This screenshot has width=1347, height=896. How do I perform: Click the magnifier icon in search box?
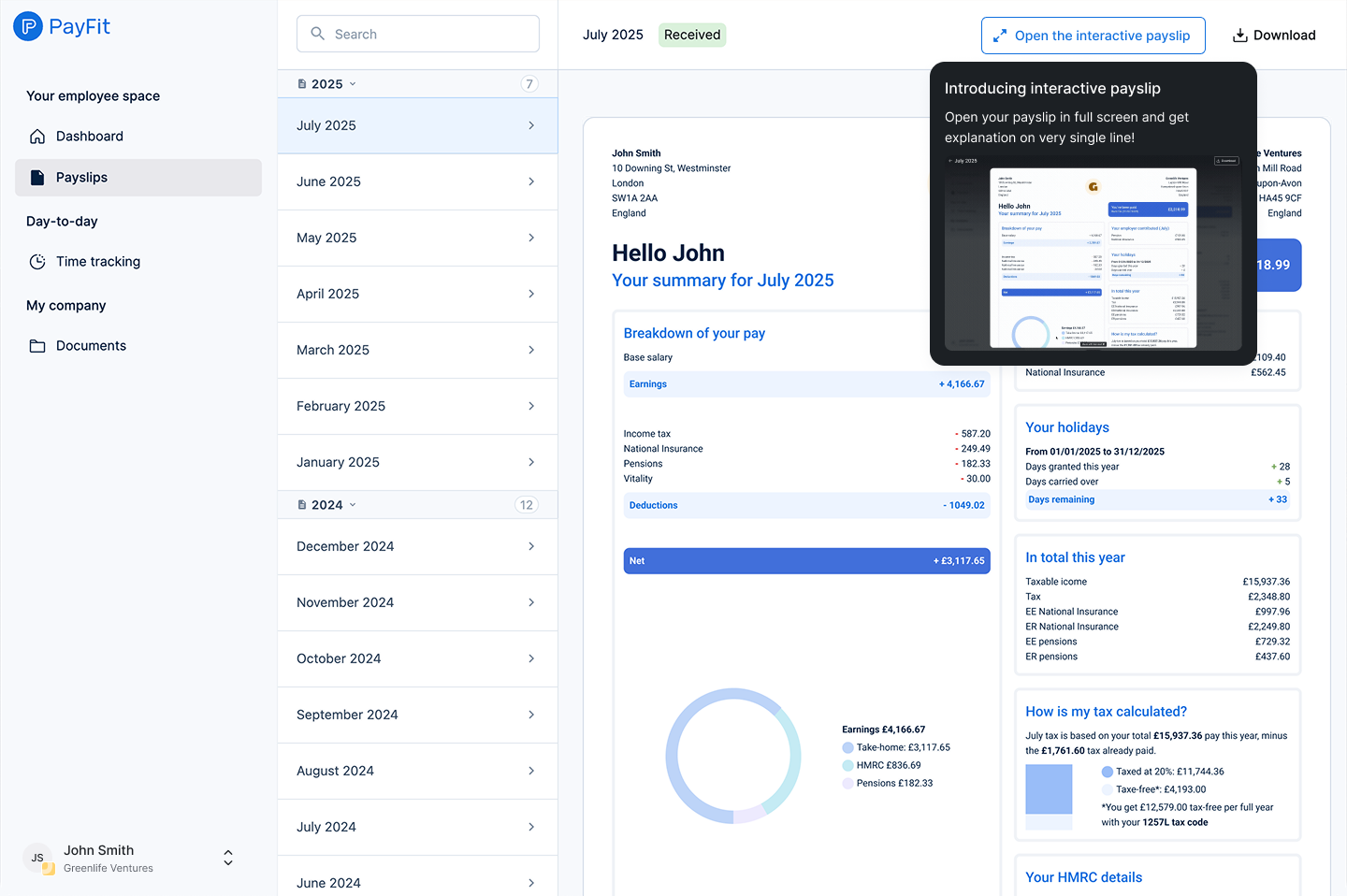(318, 34)
